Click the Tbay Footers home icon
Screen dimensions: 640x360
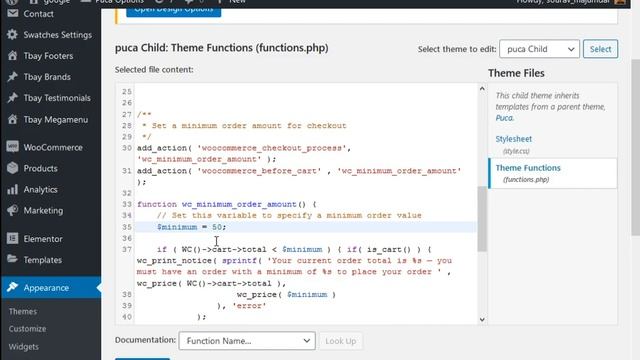click(13, 56)
